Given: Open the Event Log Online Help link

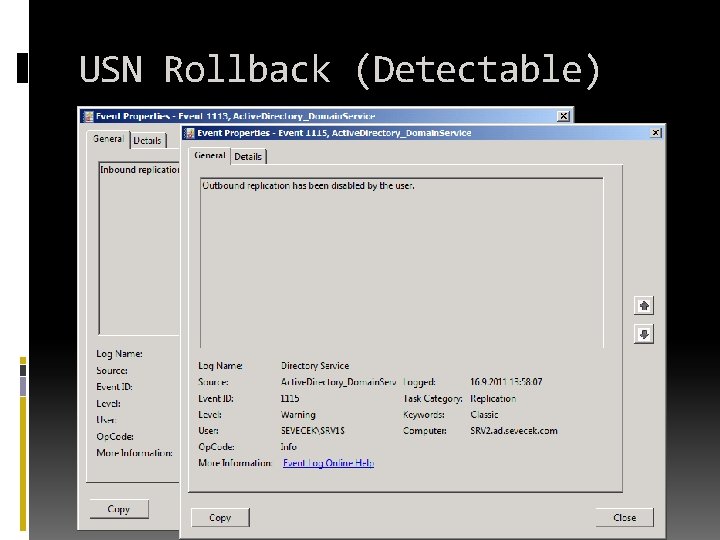Looking at the screenshot, I should (x=328, y=463).
